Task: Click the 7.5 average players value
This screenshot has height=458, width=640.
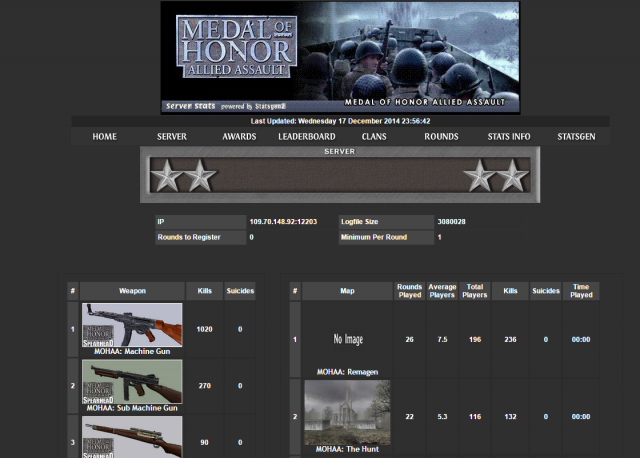Action: (x=442, y=340)
